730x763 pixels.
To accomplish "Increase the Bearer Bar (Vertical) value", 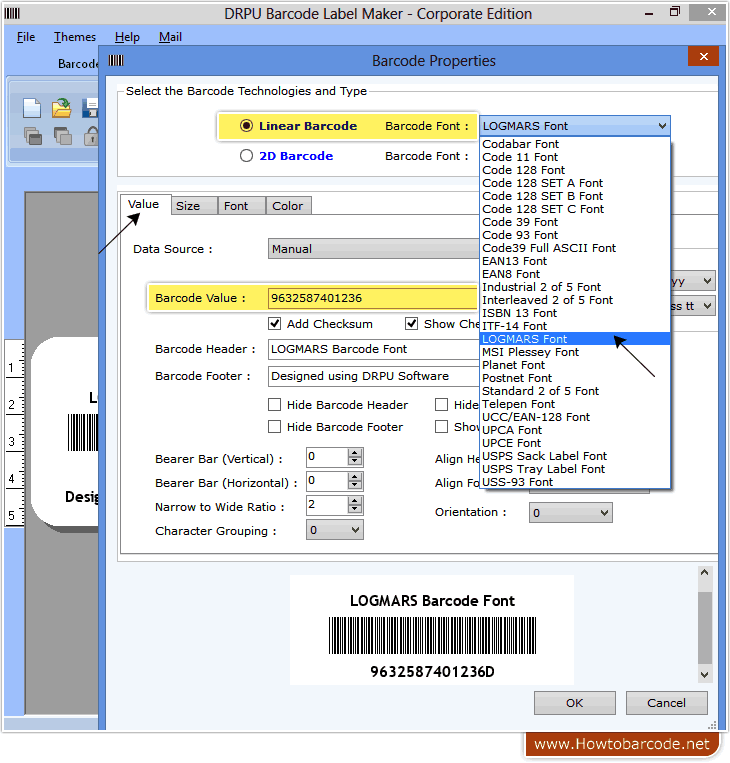I will [355, 453].
